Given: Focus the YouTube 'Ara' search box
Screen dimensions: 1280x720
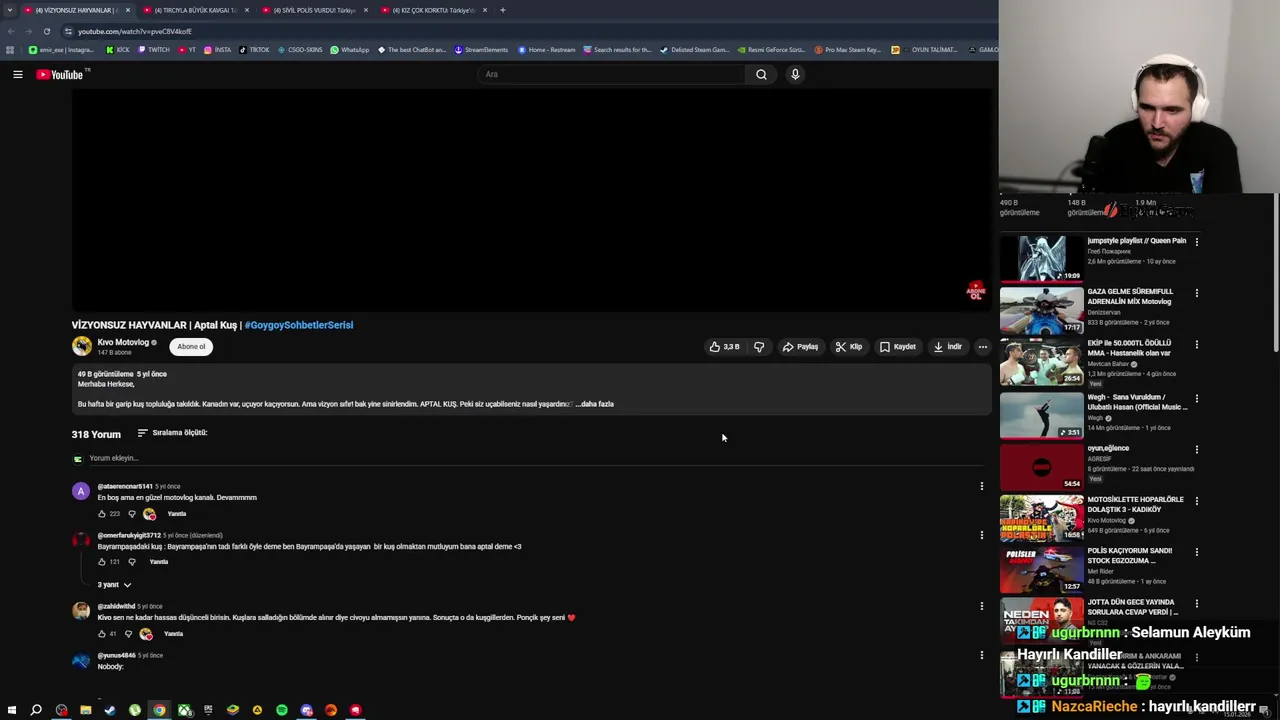Looking at the screenshot, I should tap(610, 74).
